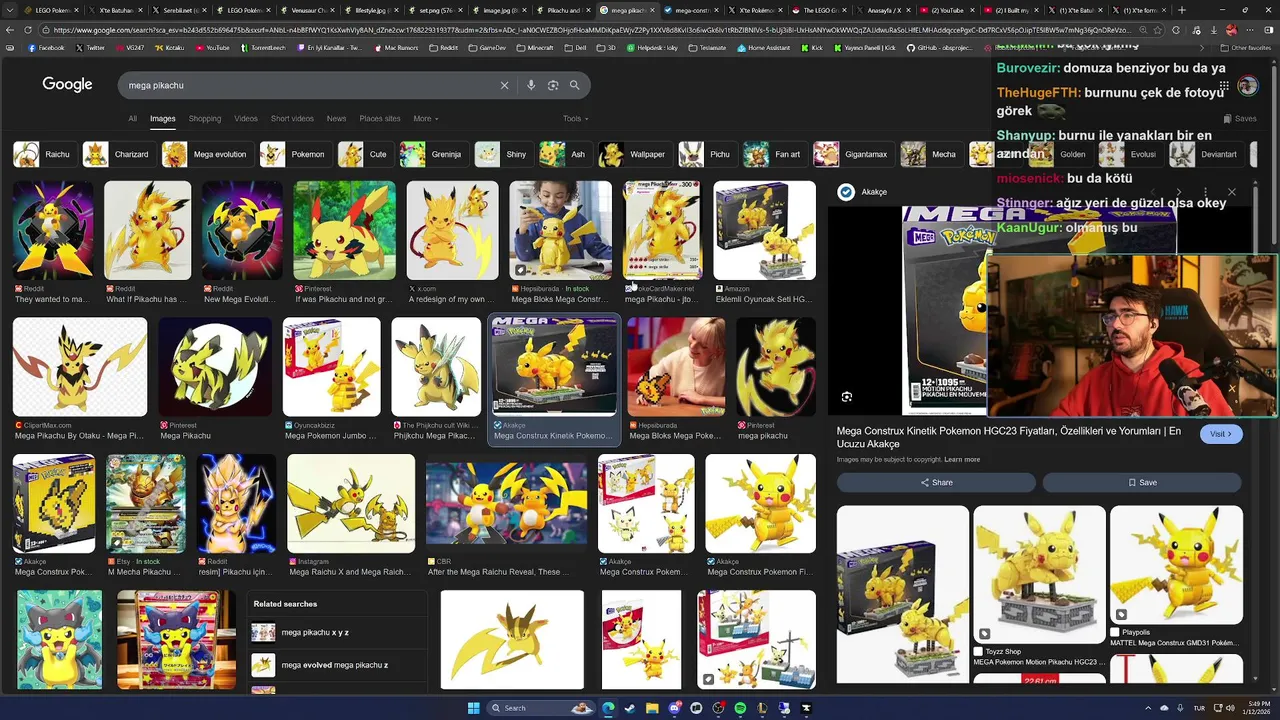Open related search mega pikachu x y z
The image size is (1280, 720).
pos(337,632)
